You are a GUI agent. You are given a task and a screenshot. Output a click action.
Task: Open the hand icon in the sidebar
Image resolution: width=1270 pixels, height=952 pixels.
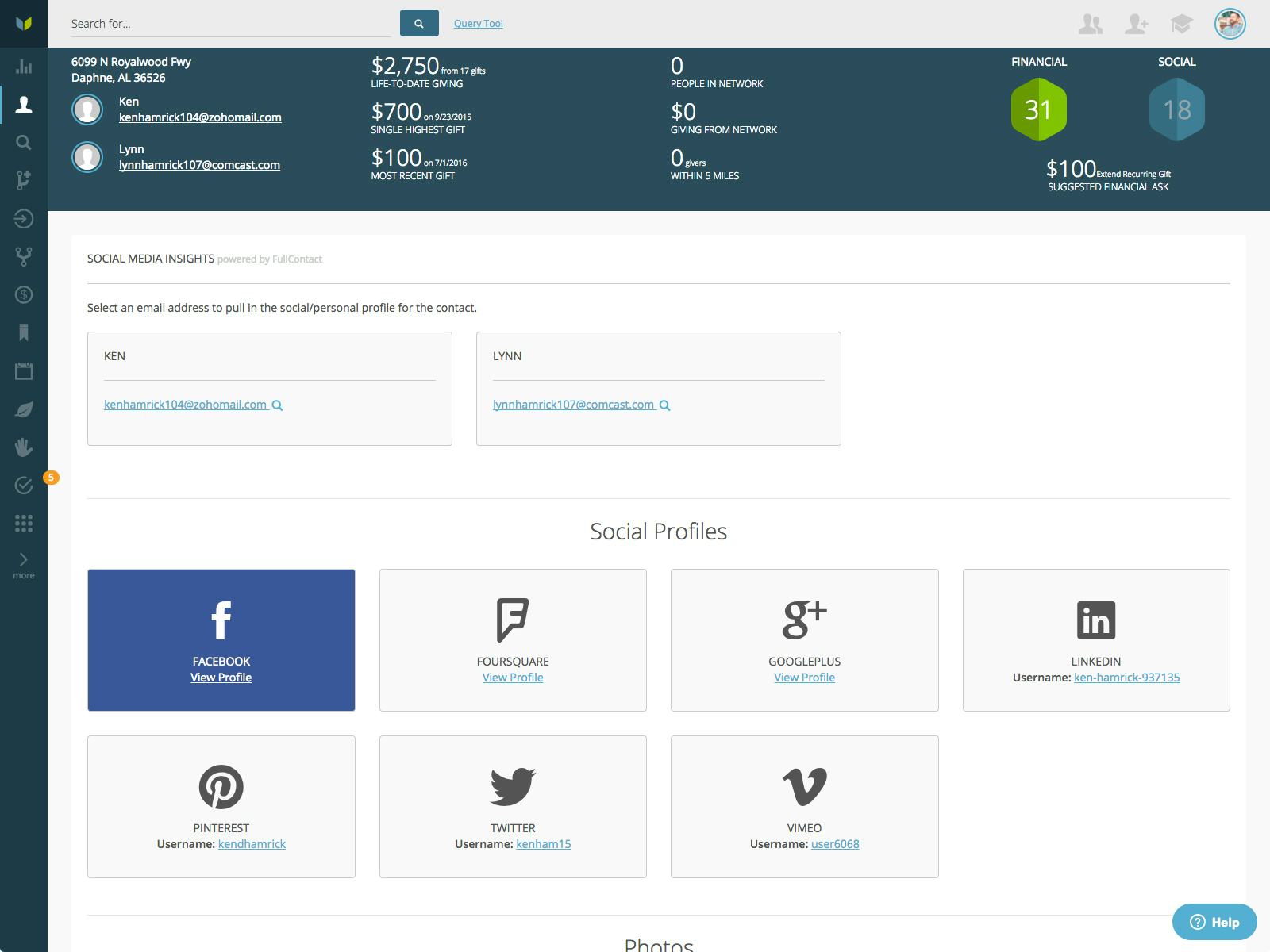pos(24,447)
